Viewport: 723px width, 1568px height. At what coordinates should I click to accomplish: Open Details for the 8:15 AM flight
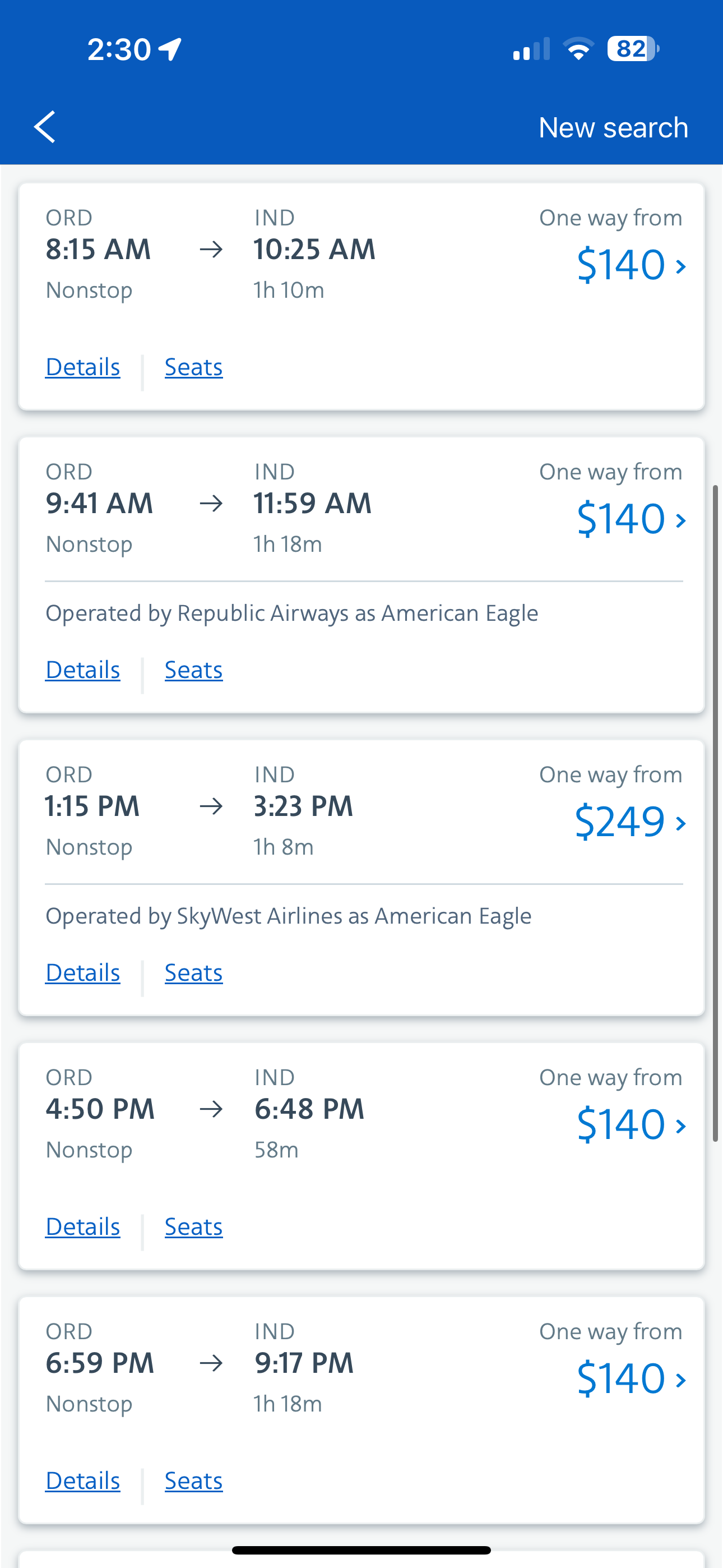point(83,367)
